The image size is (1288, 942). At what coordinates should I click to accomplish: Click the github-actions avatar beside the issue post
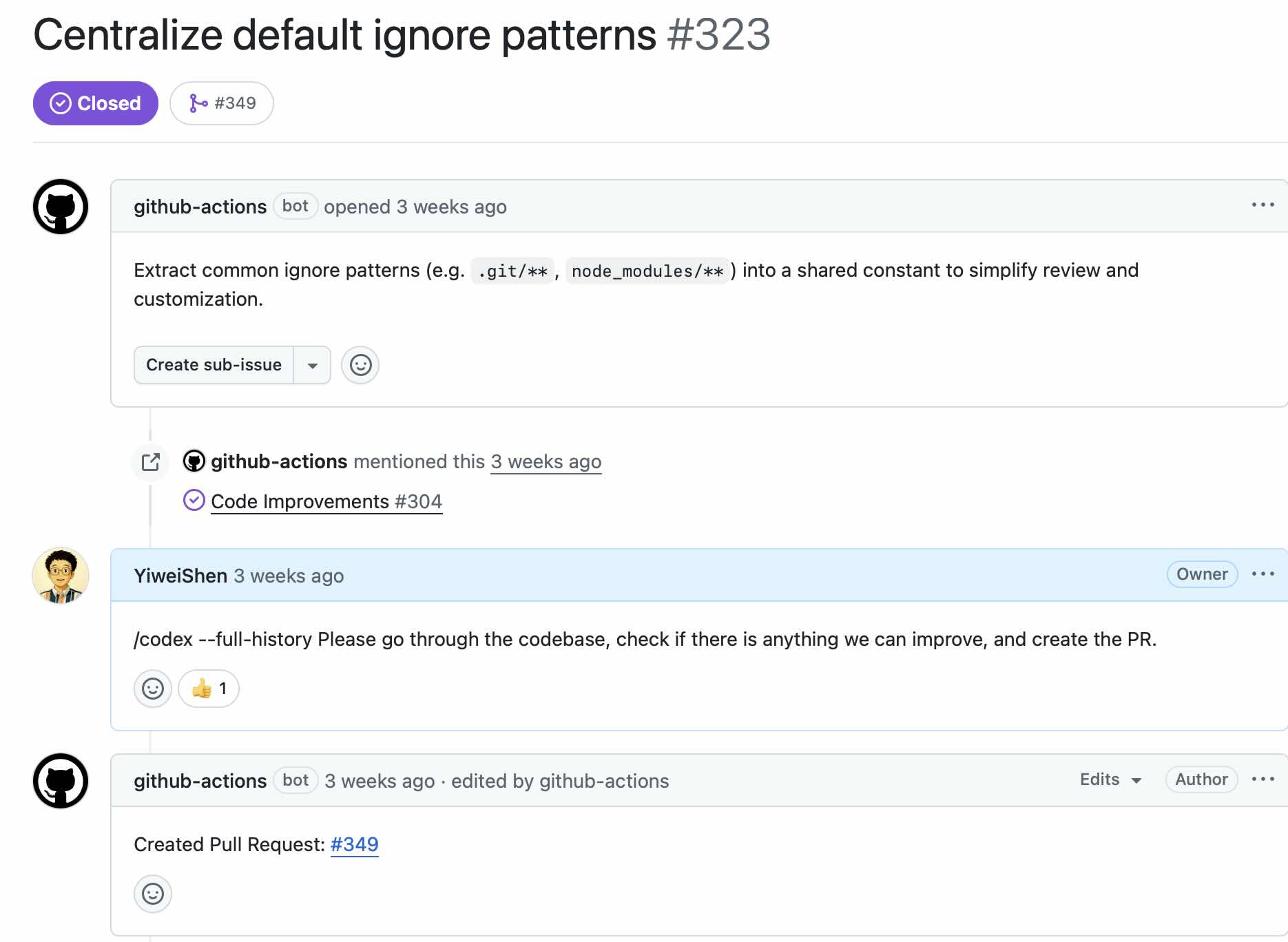pos(61,207)
